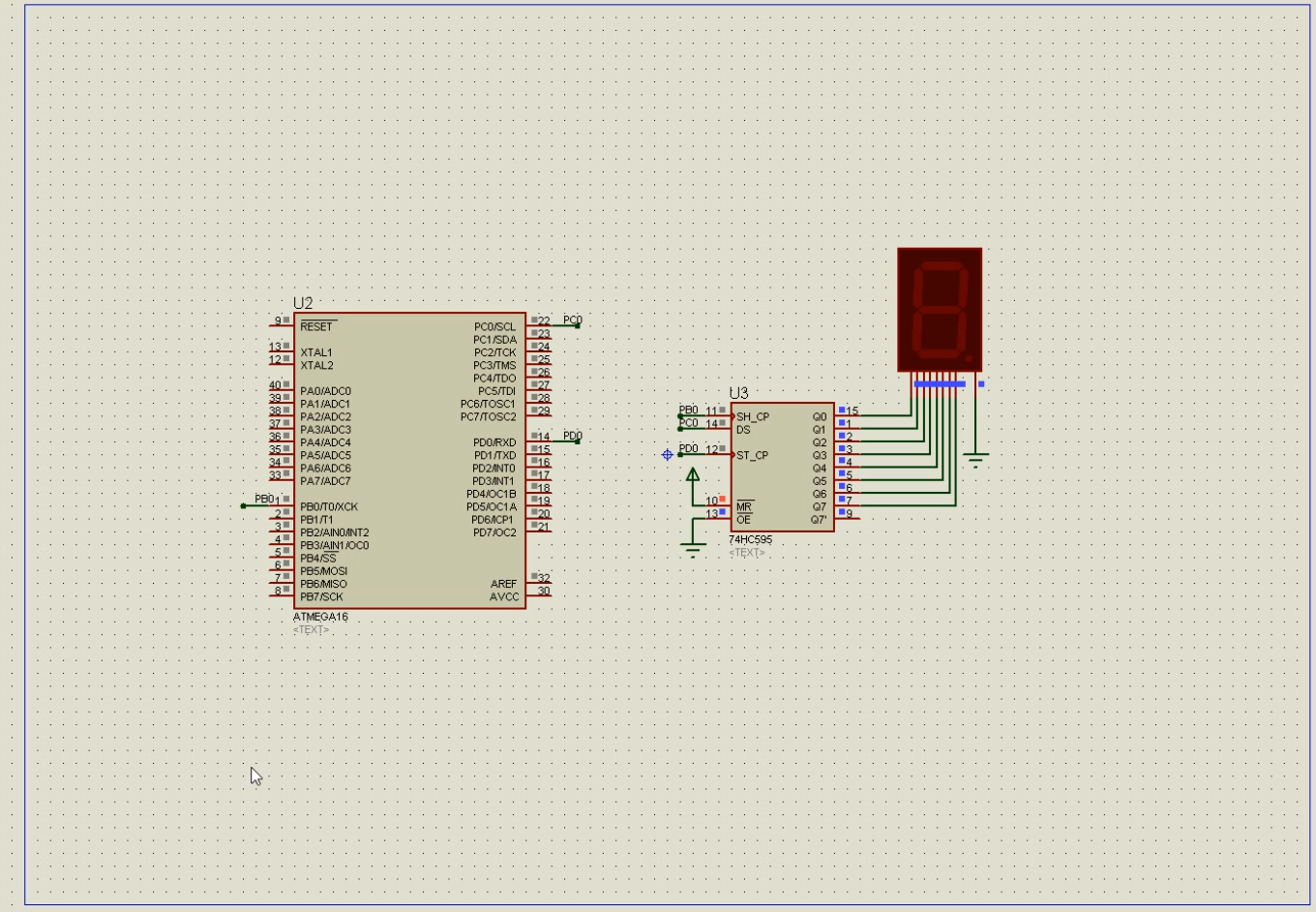Click the DS pin name on U3
The height and width of the screenshot is (912, 1316).
tap(743, 430)
